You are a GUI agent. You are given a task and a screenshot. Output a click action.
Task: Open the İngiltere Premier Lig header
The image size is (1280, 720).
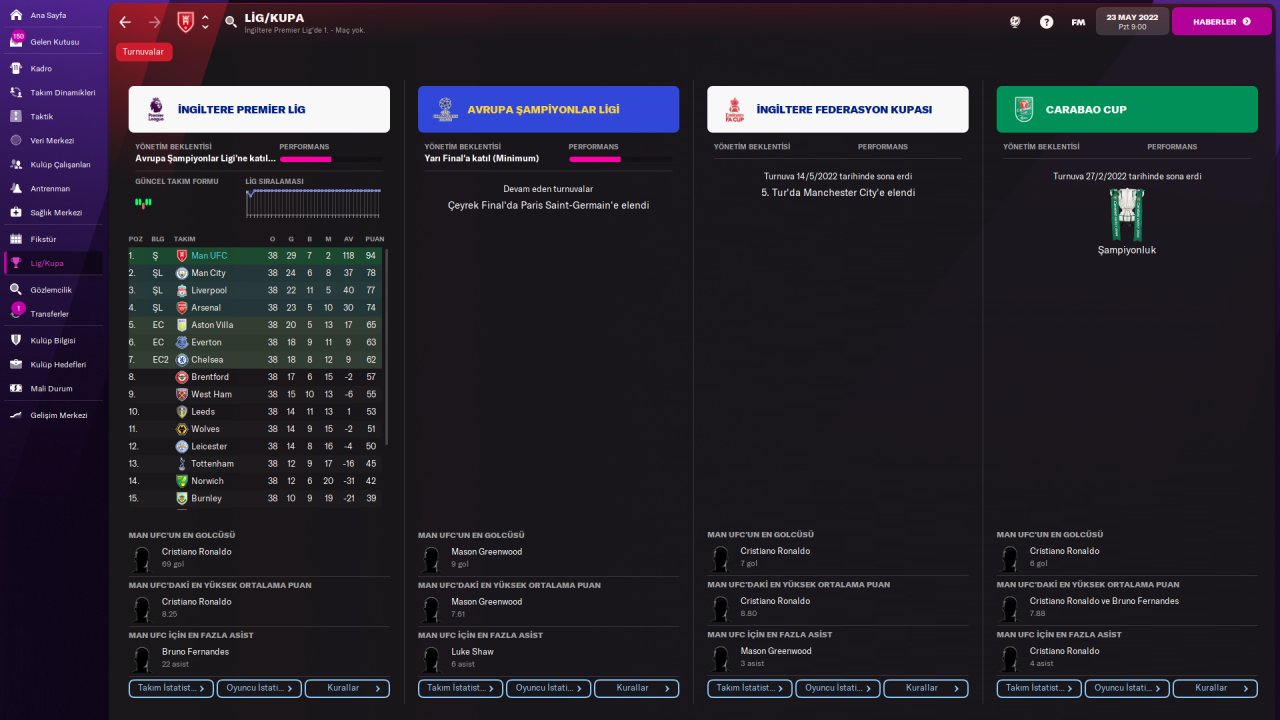click(259, 109)
